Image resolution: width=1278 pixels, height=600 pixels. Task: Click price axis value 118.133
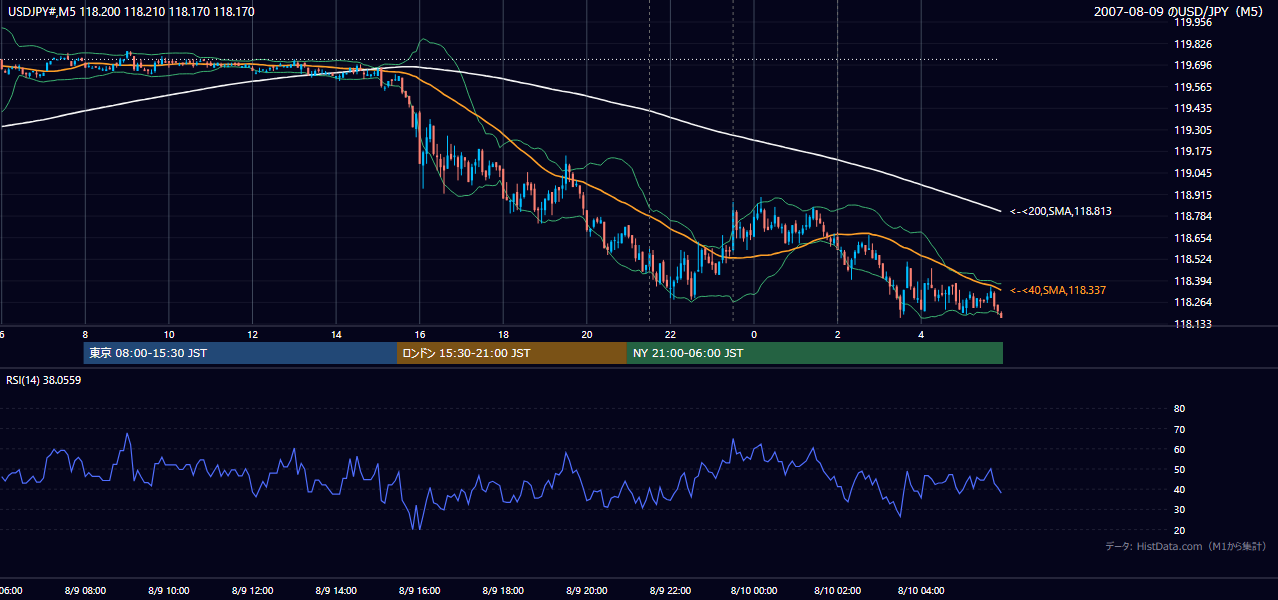coord(1193,324)
